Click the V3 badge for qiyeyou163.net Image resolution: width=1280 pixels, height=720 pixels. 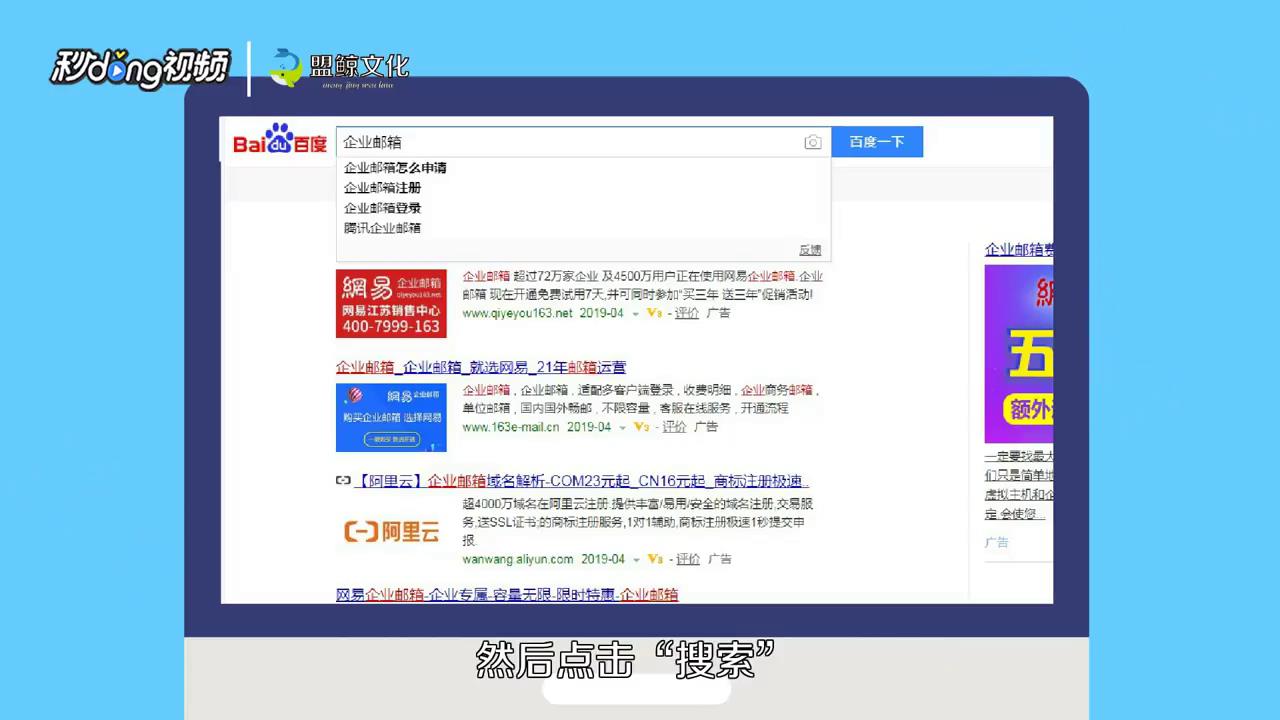pyautogui.click(x=655, y=313)
